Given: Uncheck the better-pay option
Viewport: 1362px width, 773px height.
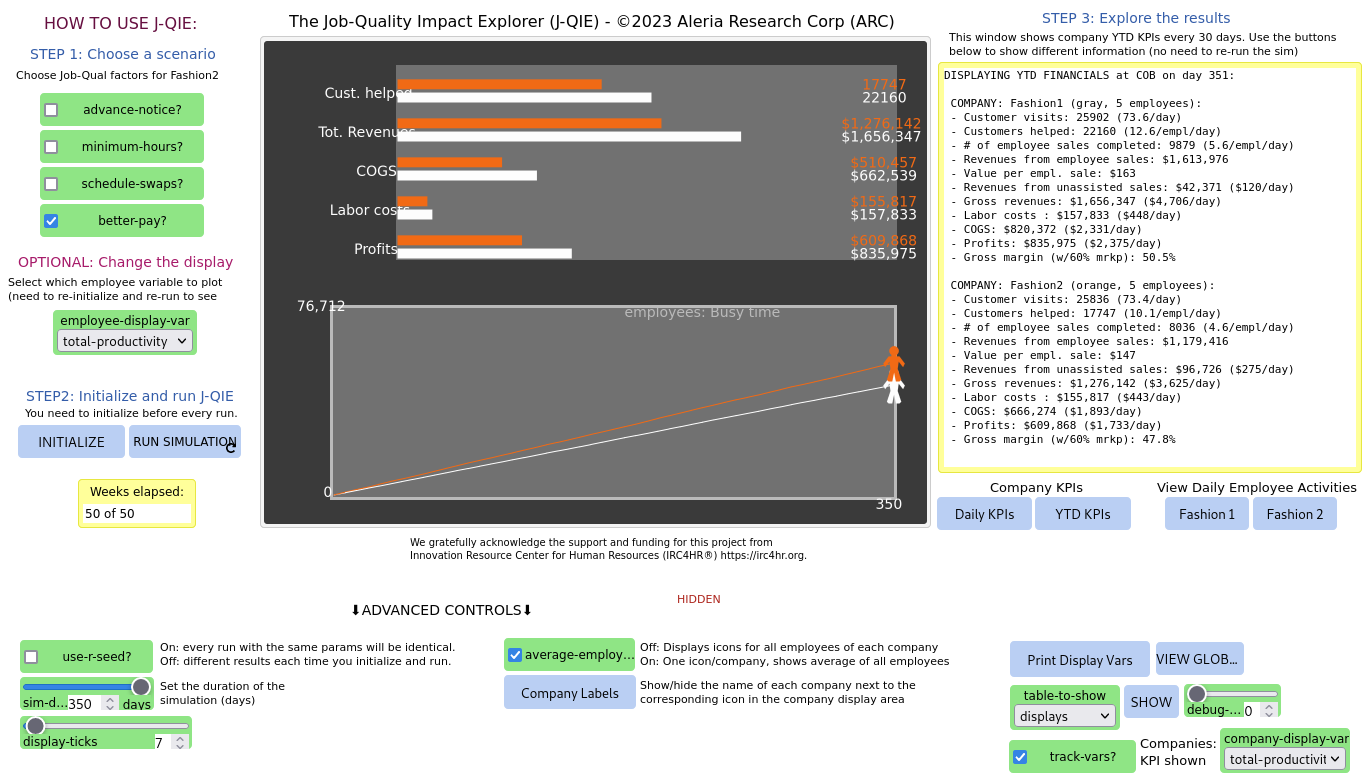Looking at the screenshot, I should click(51, 221).
